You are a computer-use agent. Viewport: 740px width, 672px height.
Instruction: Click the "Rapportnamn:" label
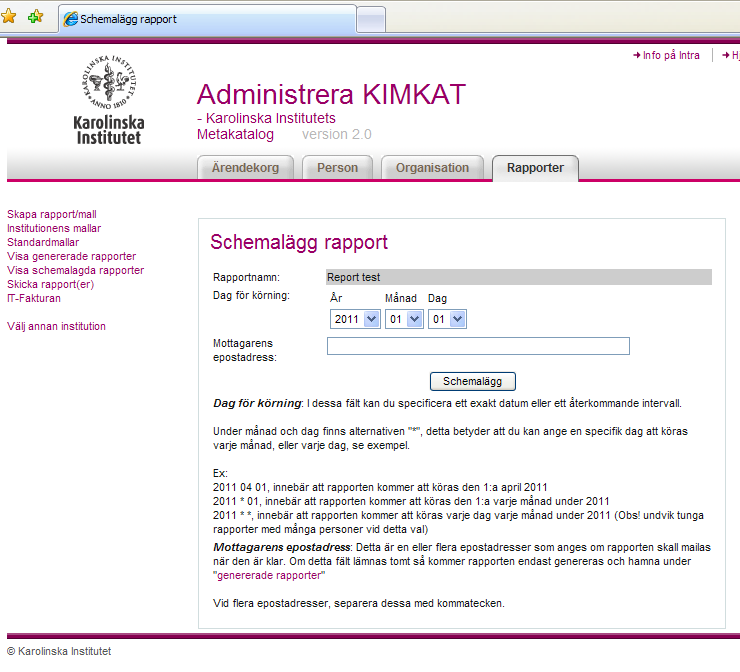pyautogui.click(x=246, y=277)
